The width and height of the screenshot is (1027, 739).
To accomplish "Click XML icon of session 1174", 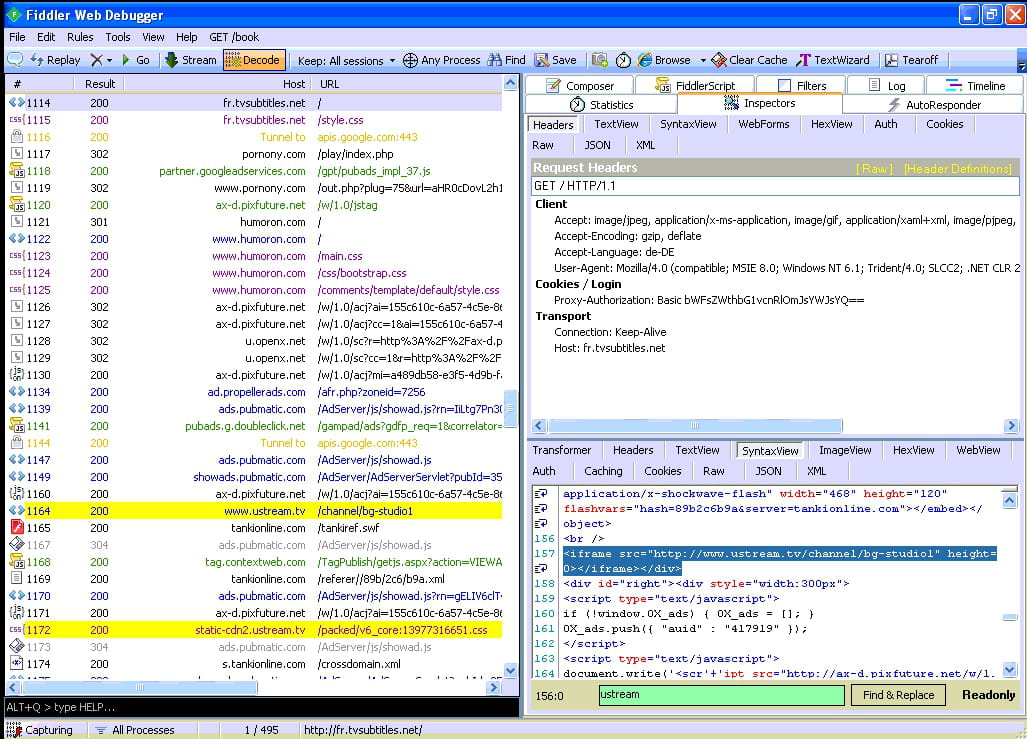I will pos(16,664).
